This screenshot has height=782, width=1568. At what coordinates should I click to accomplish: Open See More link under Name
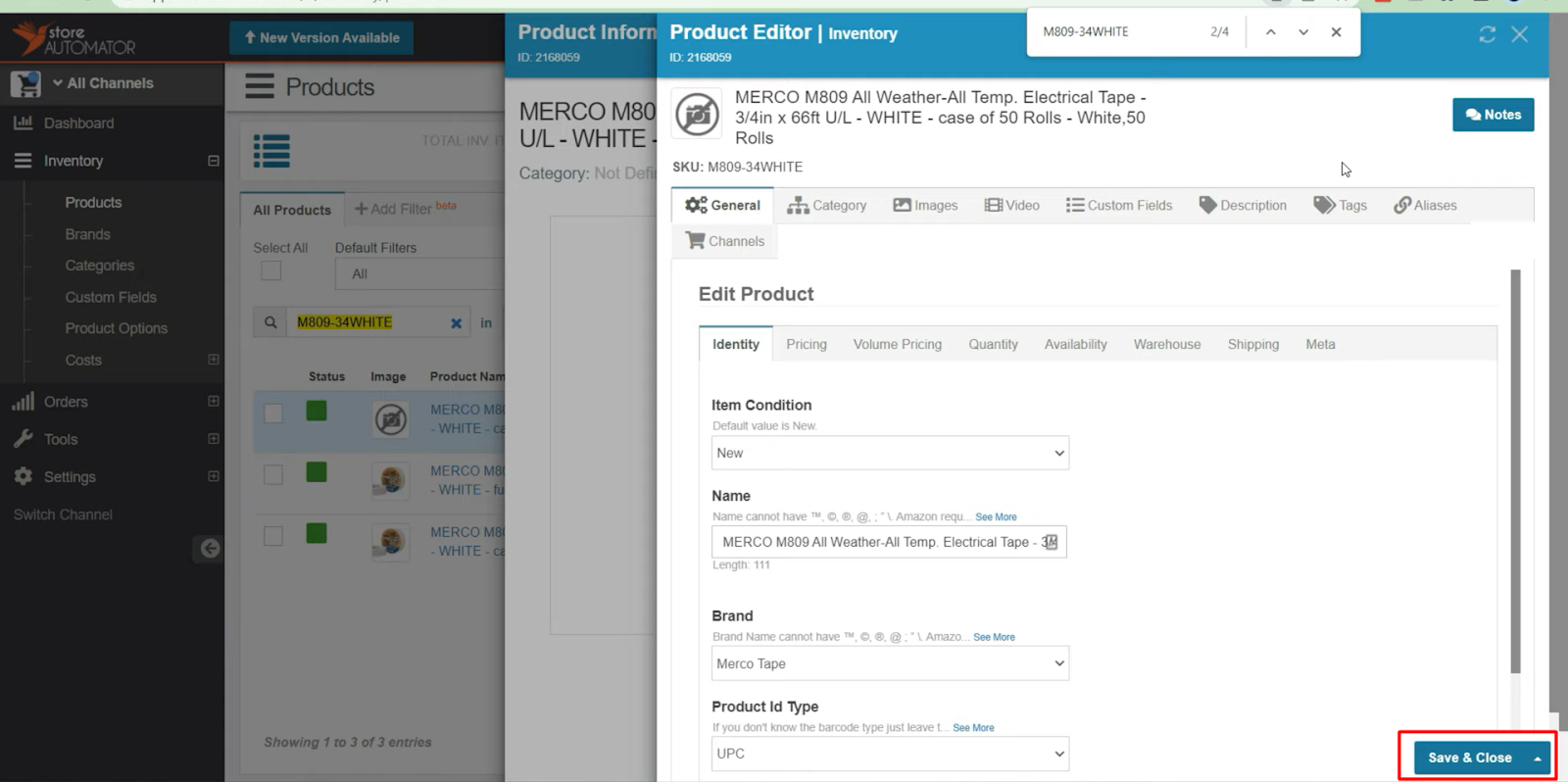click(996, 516)
